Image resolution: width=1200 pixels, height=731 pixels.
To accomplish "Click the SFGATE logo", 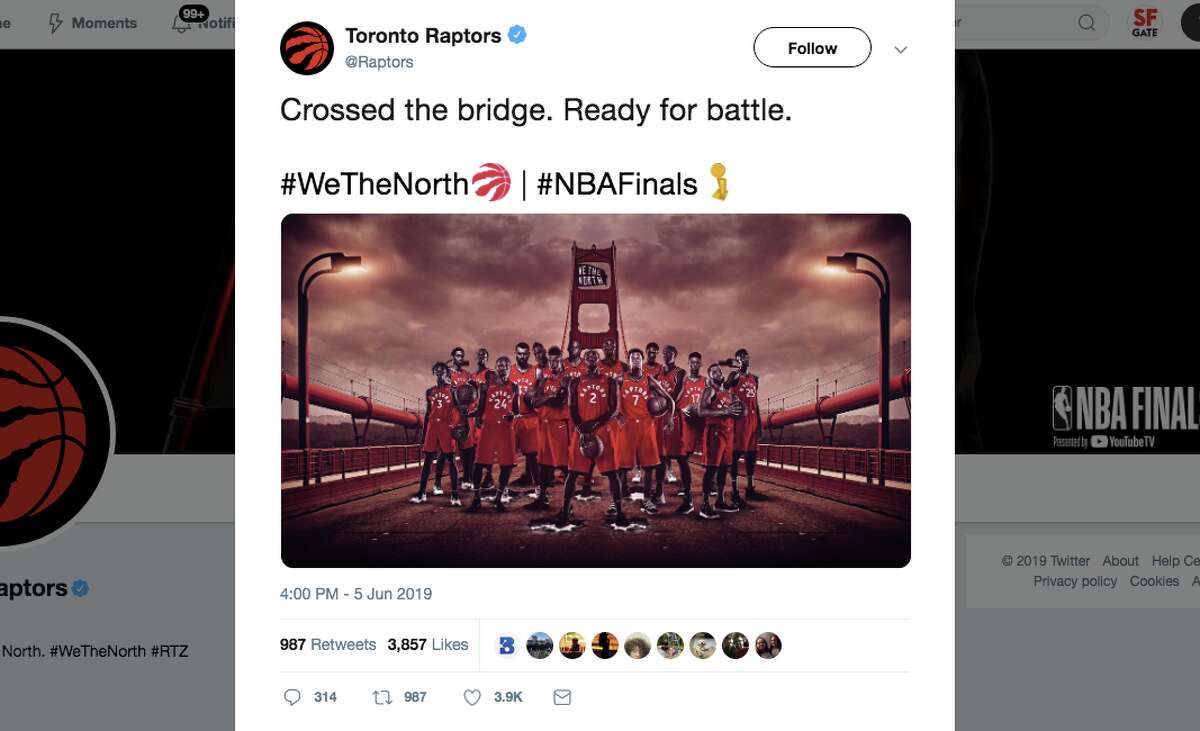I will (x=1144, y=22).
